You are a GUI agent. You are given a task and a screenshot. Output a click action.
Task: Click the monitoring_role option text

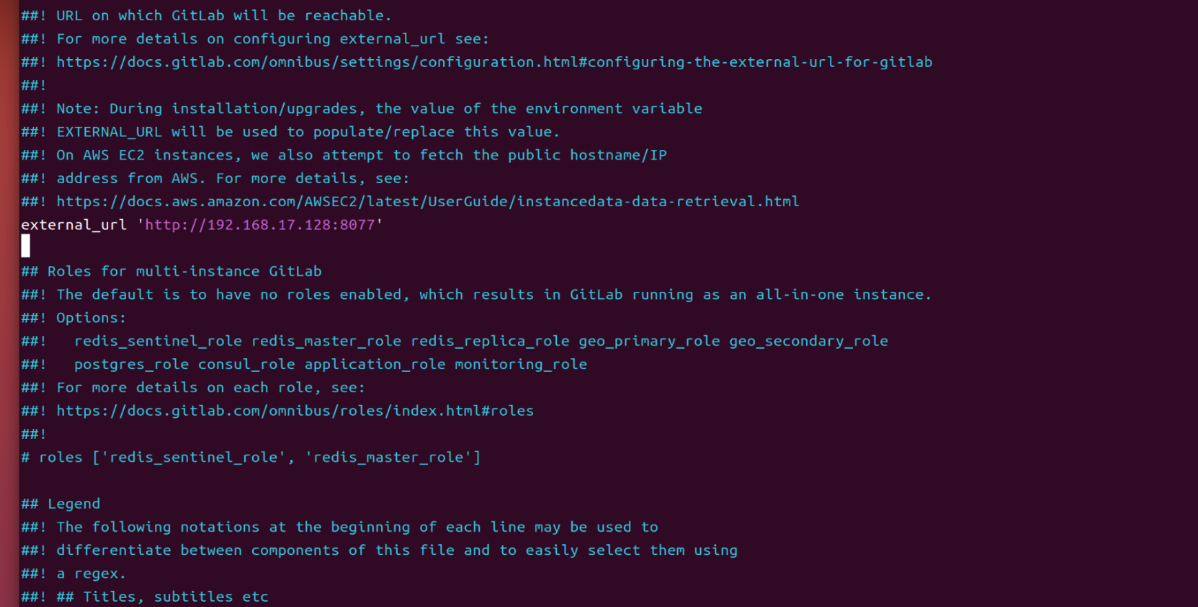(x=521, y=365)
